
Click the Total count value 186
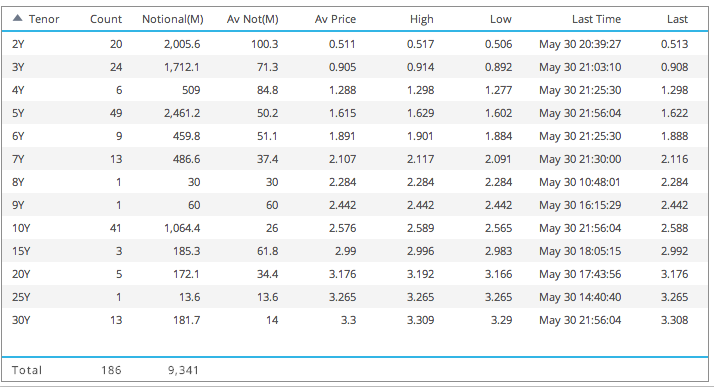111,370
